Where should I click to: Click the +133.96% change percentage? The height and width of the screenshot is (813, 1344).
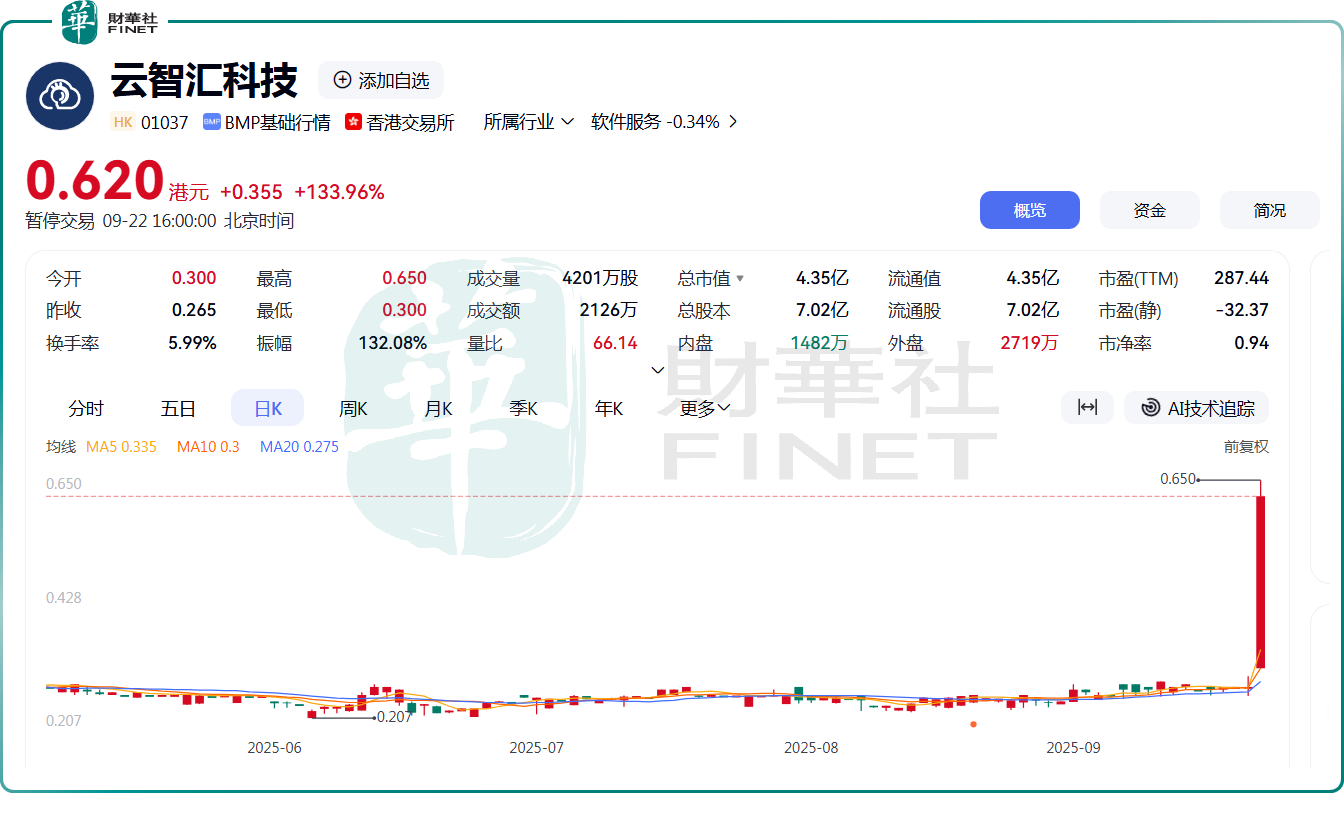(x=339, y=192)
